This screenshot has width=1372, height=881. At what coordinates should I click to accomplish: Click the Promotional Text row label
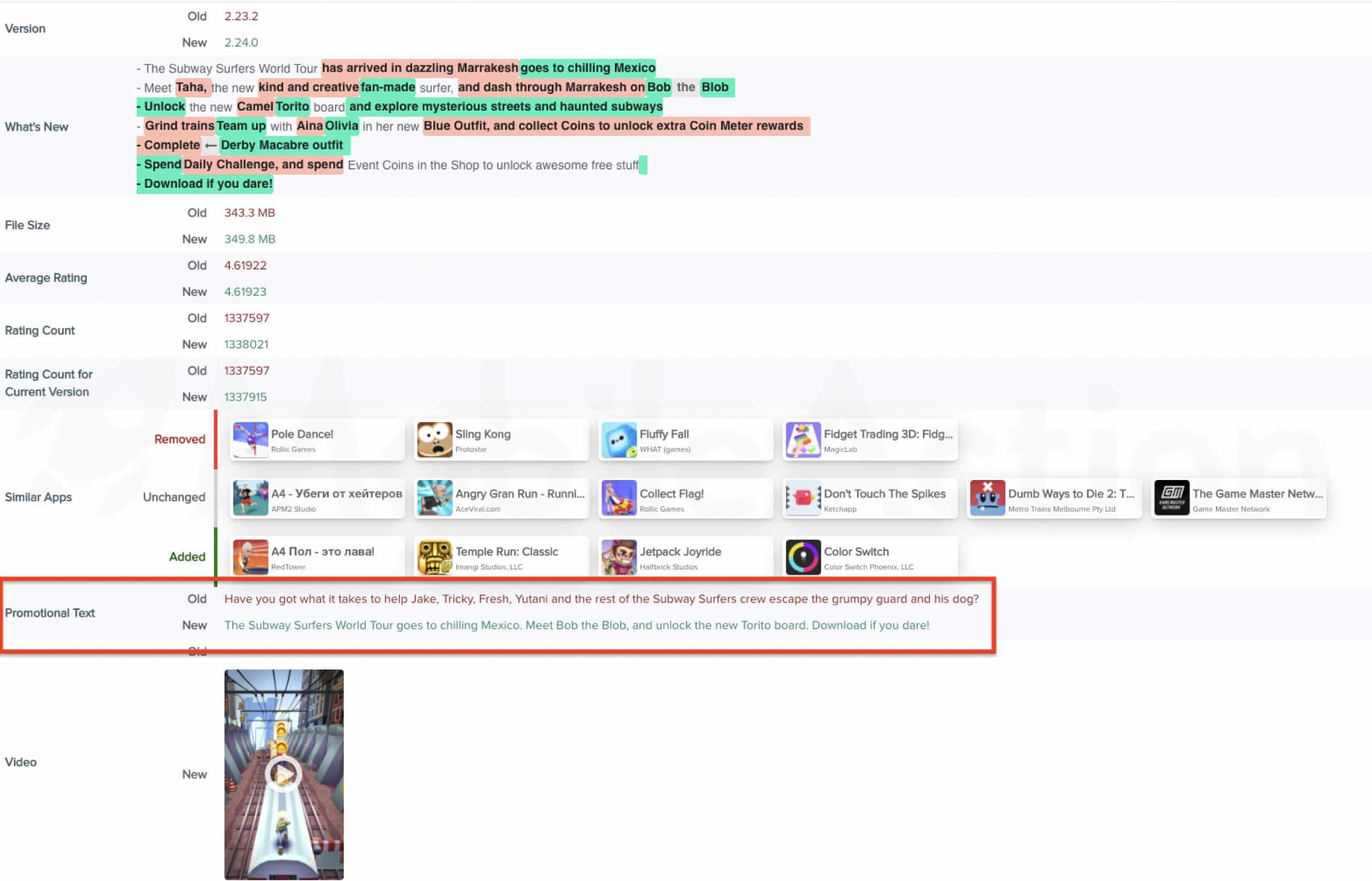(x=50, y=613)
